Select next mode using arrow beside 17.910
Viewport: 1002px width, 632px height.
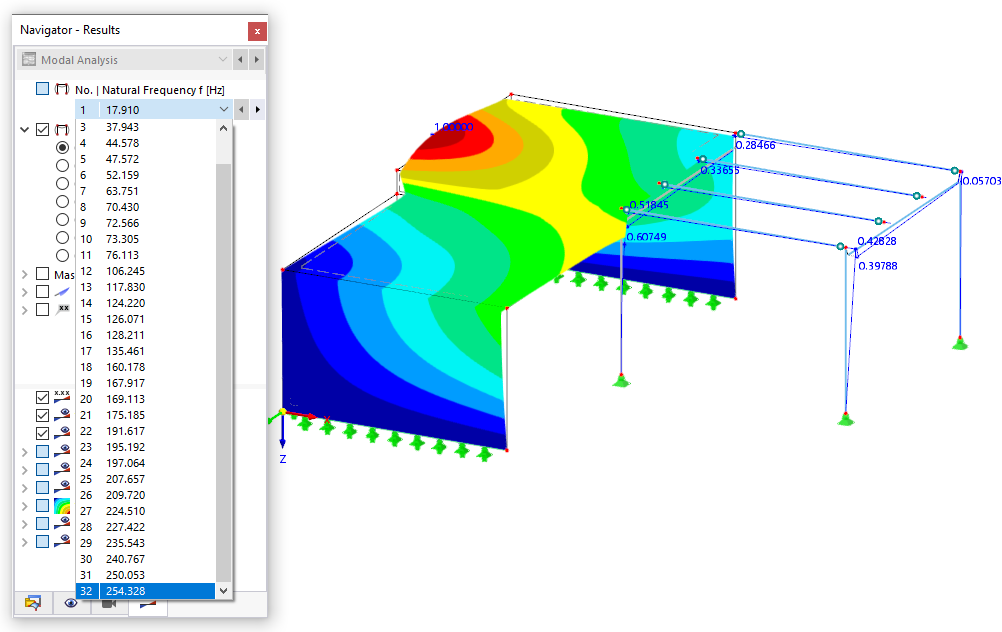coord(258,109)
